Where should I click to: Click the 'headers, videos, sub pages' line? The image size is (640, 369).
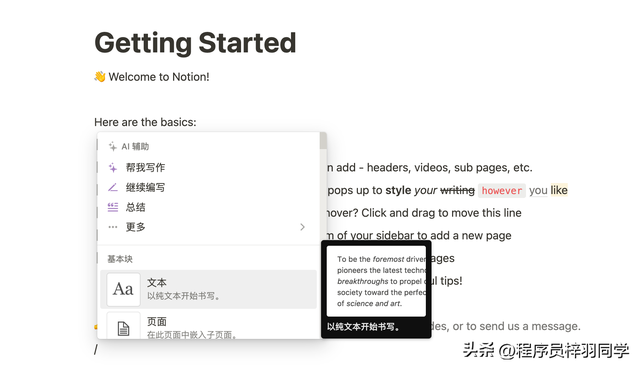pyautogui.click(x=429, y=167)
